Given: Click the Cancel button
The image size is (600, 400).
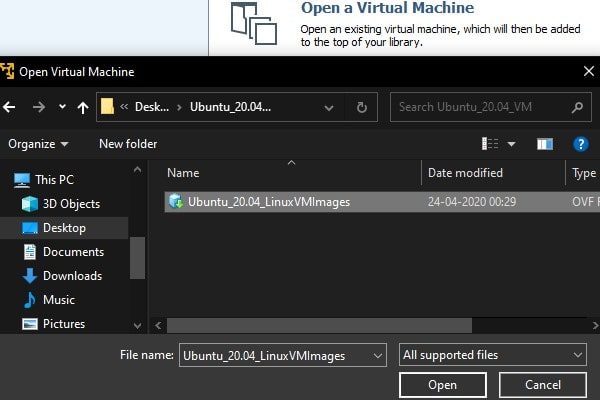Looking at the screenshot, I should 543,385.
